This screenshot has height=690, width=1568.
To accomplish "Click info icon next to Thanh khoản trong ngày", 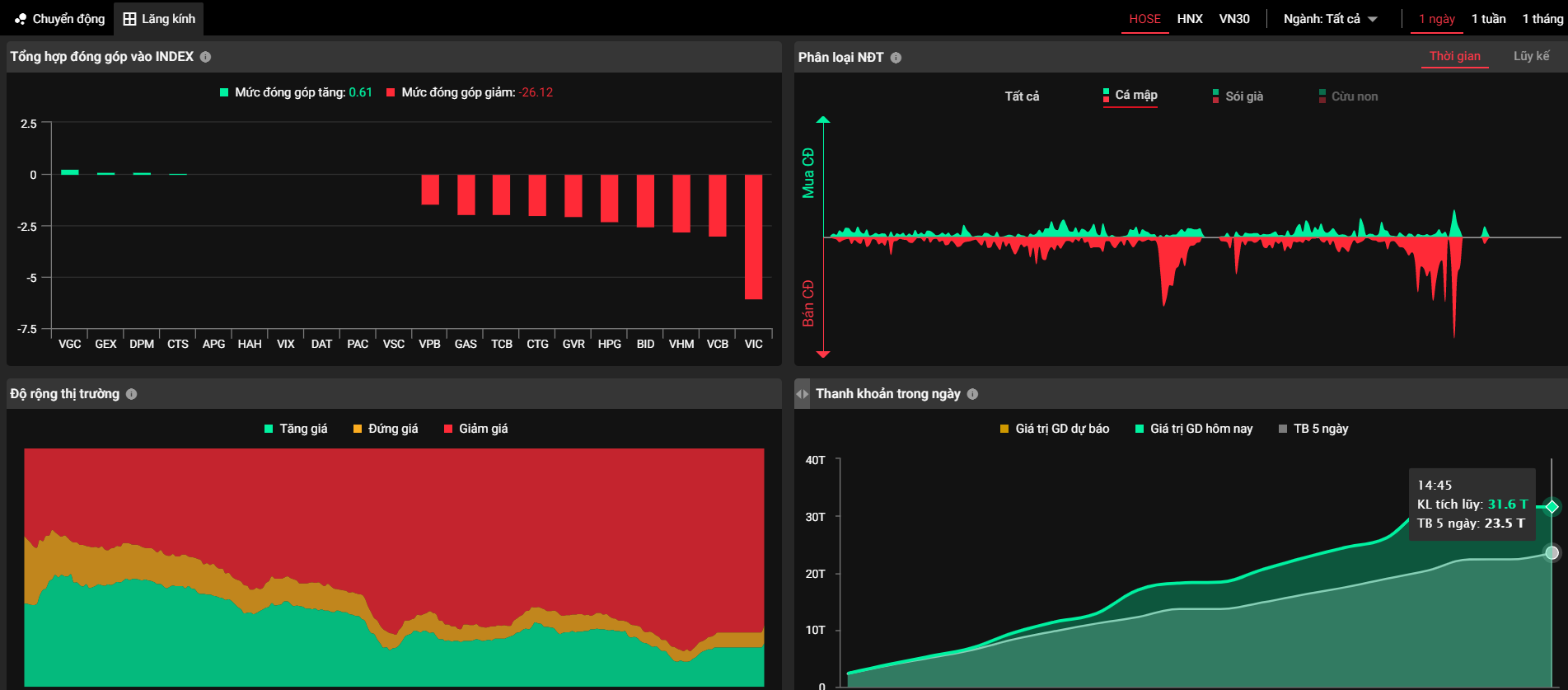I will click(972, 394).
